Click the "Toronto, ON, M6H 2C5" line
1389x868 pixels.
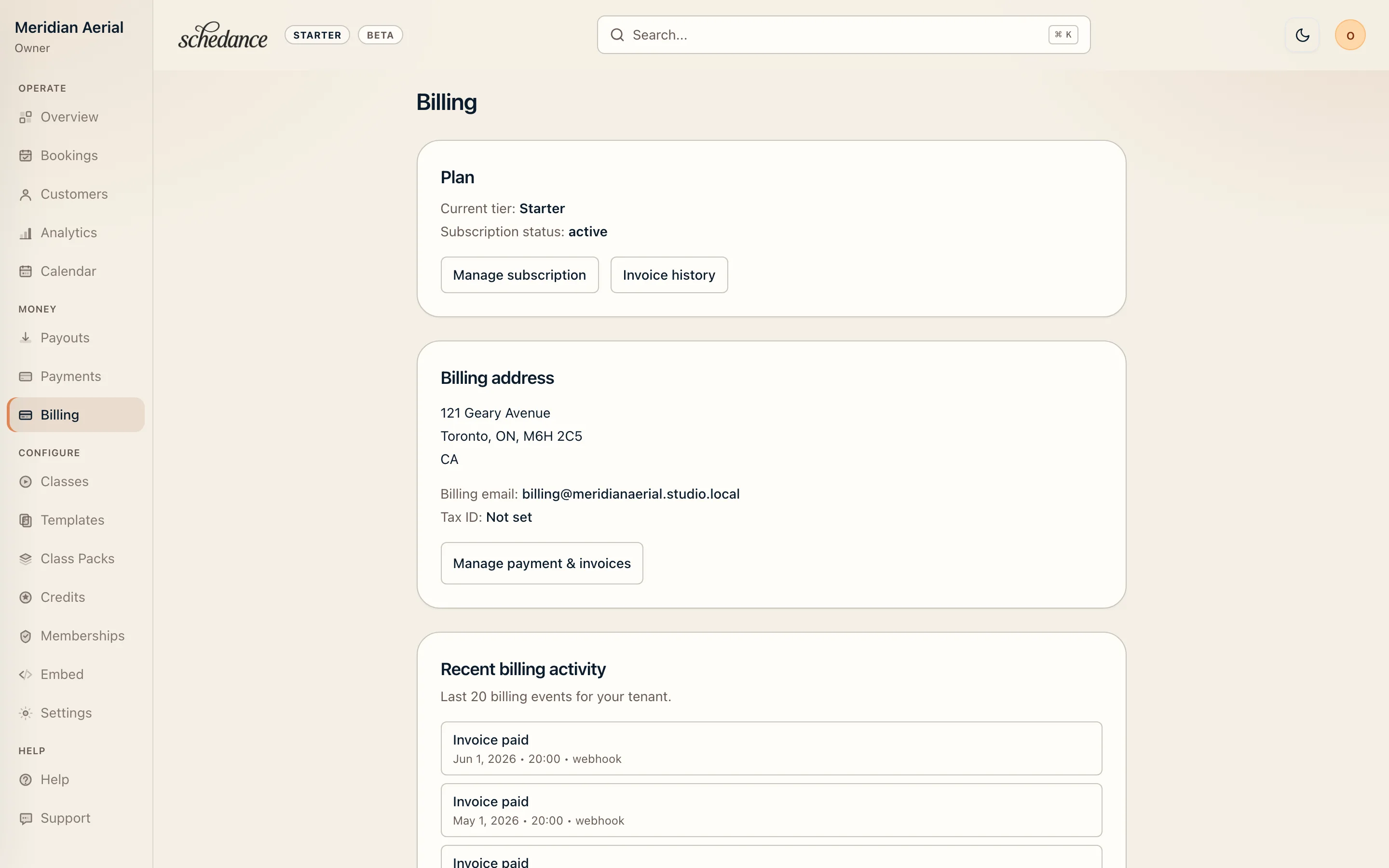pyautogui.click(x=511, y=436)
